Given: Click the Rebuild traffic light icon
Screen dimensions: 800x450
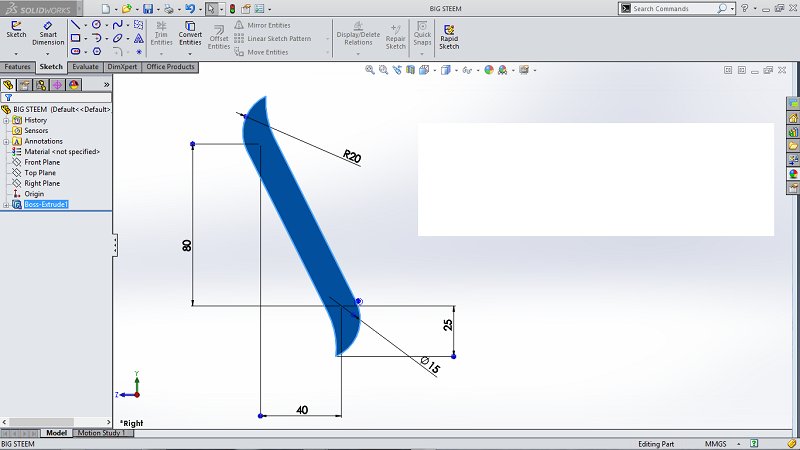Looking at the screenshot, I should pyautogui.click(x=232, y=9).
